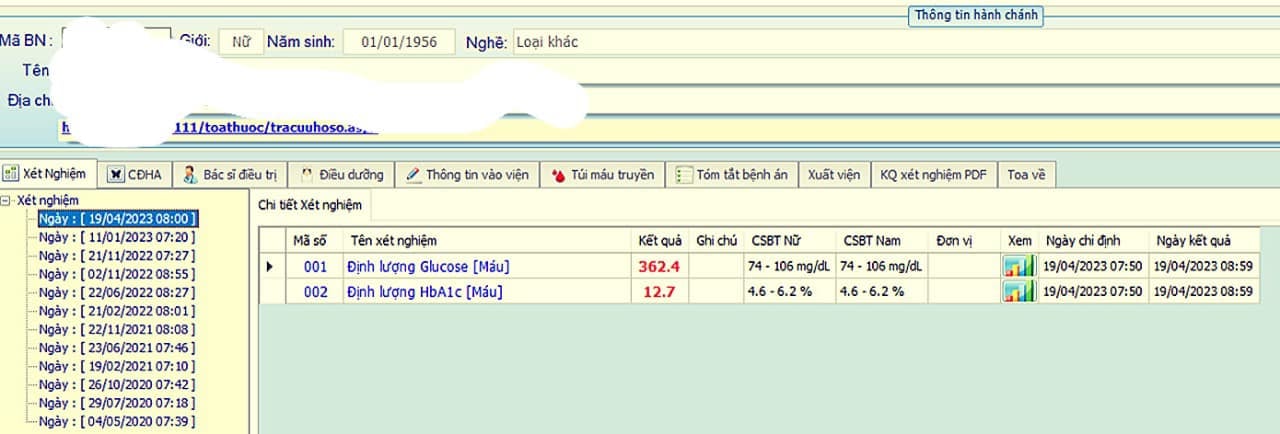Select tree date 19/04/2023 08:00

click(117, 219)
